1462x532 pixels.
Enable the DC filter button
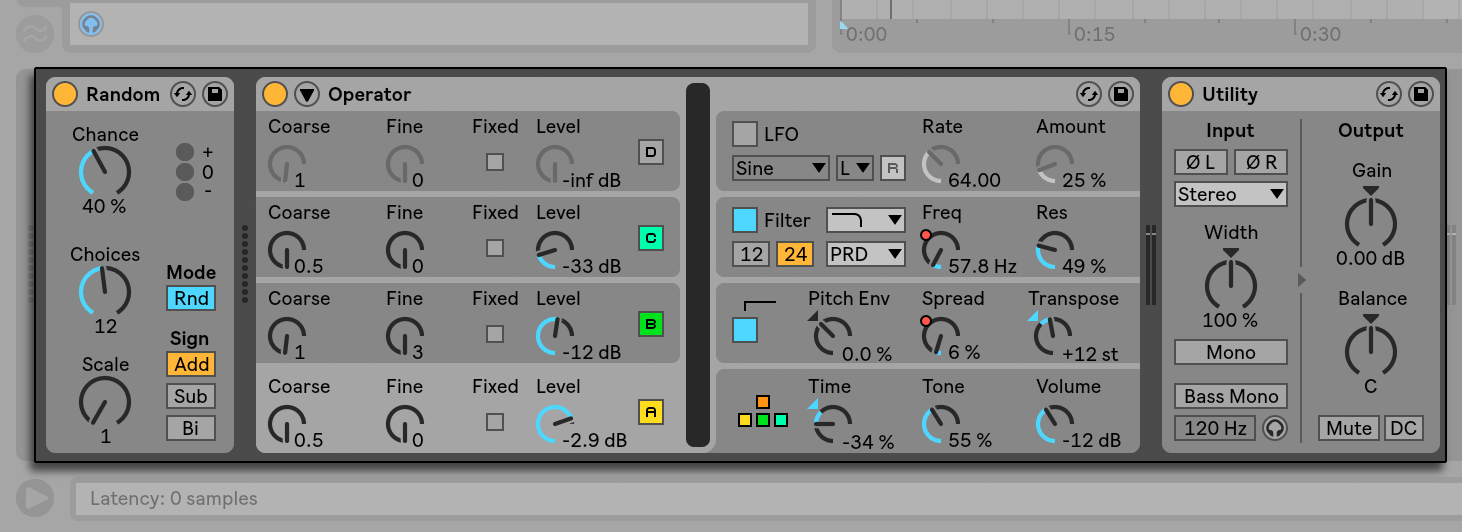point(1403,428)
